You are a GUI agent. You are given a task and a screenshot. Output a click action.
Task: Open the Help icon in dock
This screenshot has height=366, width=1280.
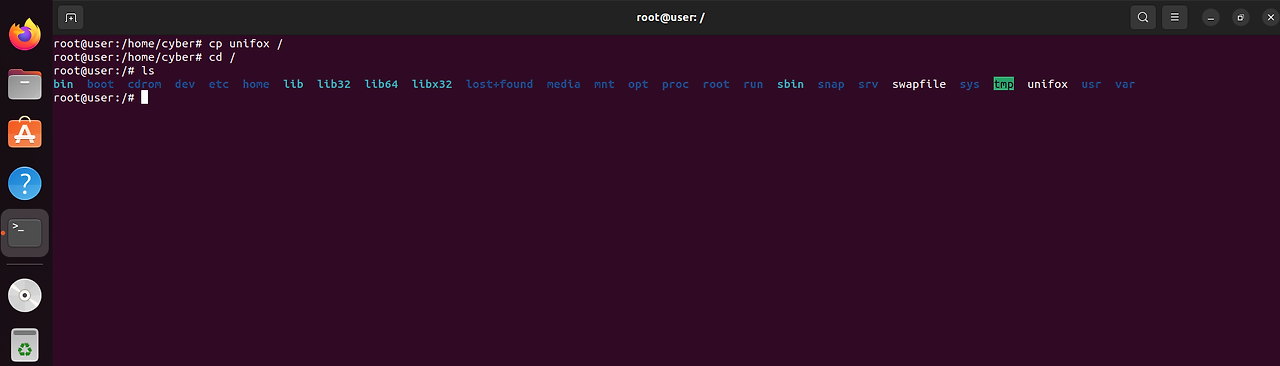pos(25,184)
